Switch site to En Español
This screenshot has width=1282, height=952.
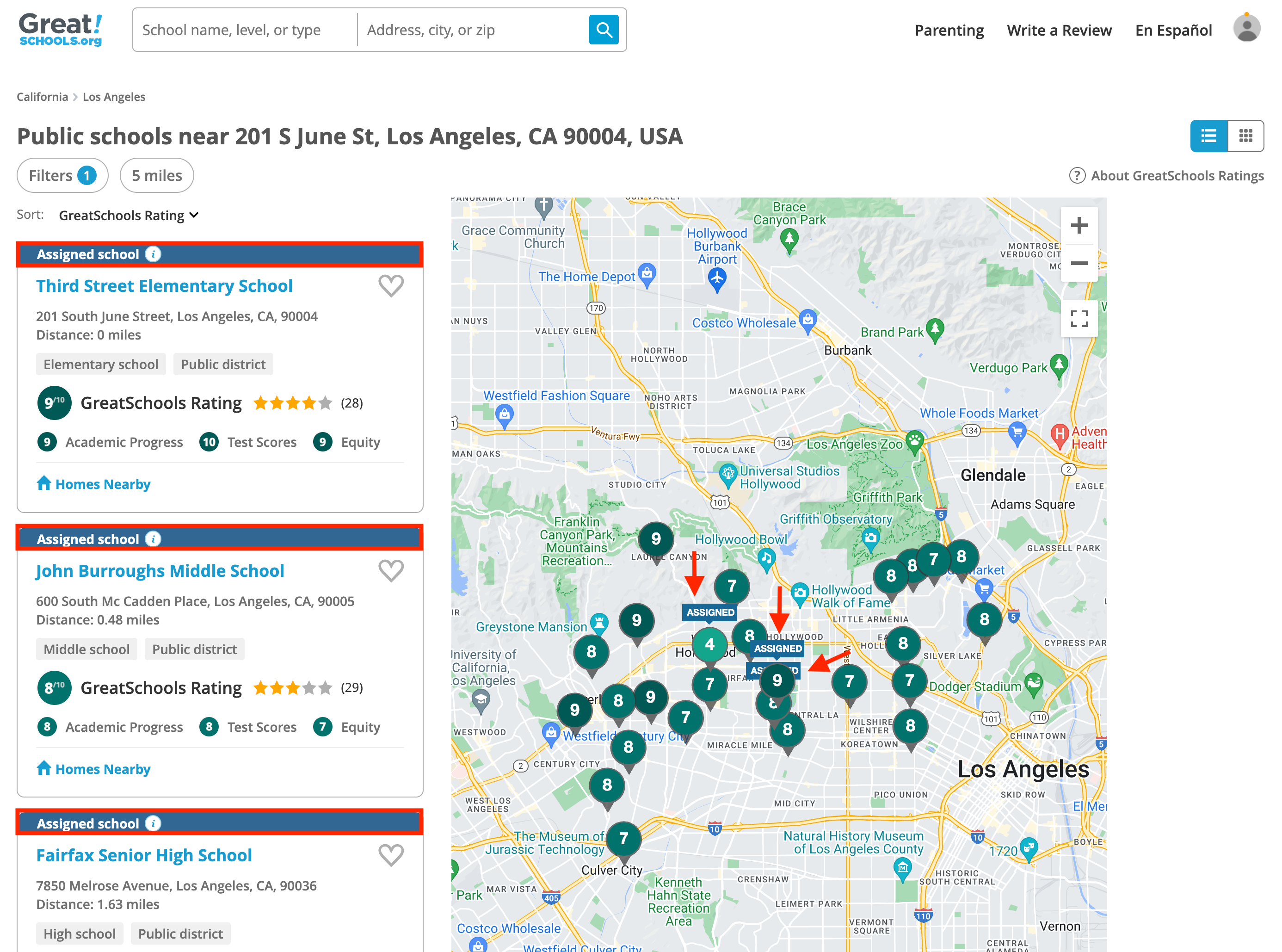(x=1173, y=30)
